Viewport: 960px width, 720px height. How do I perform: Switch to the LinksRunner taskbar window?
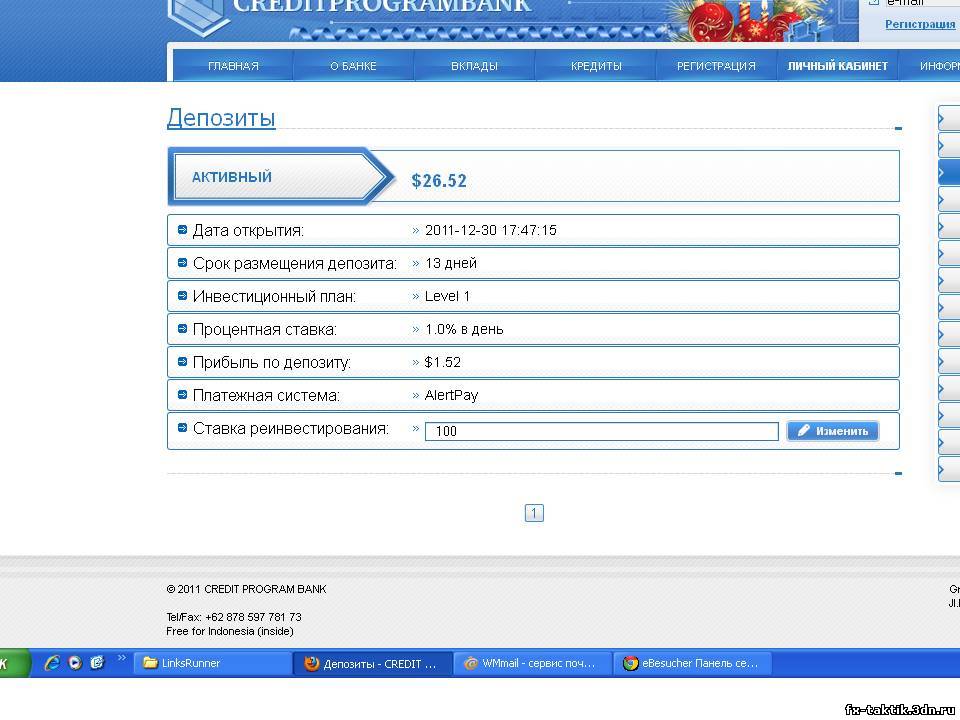[x=211, y=663]
